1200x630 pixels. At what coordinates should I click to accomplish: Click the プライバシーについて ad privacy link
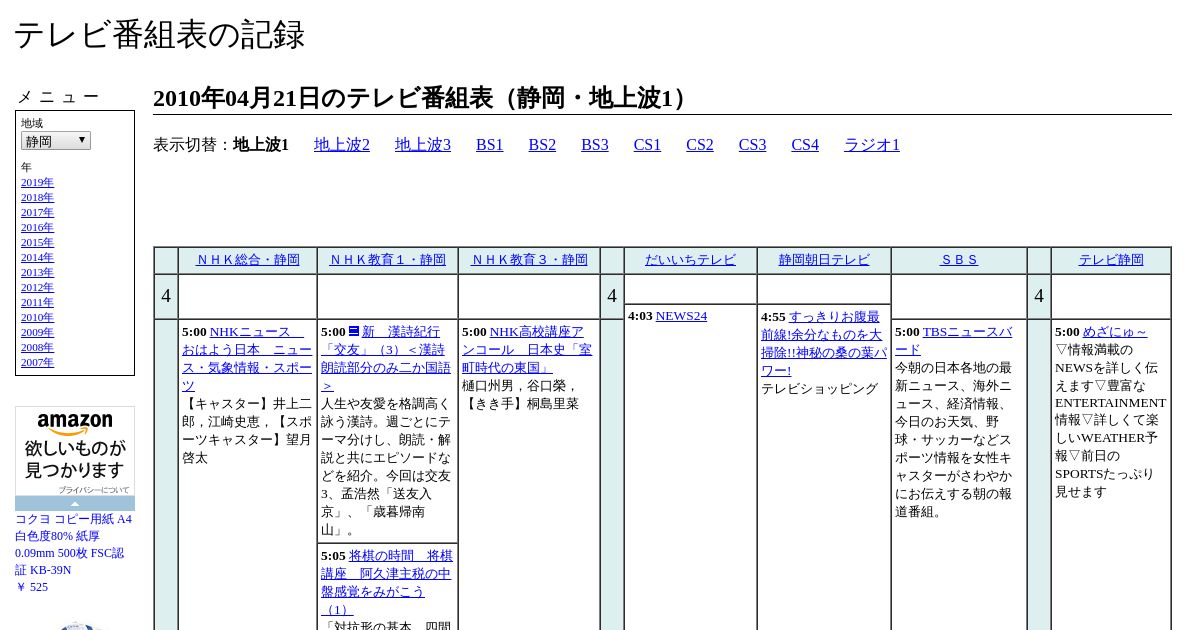click(93, 490)
